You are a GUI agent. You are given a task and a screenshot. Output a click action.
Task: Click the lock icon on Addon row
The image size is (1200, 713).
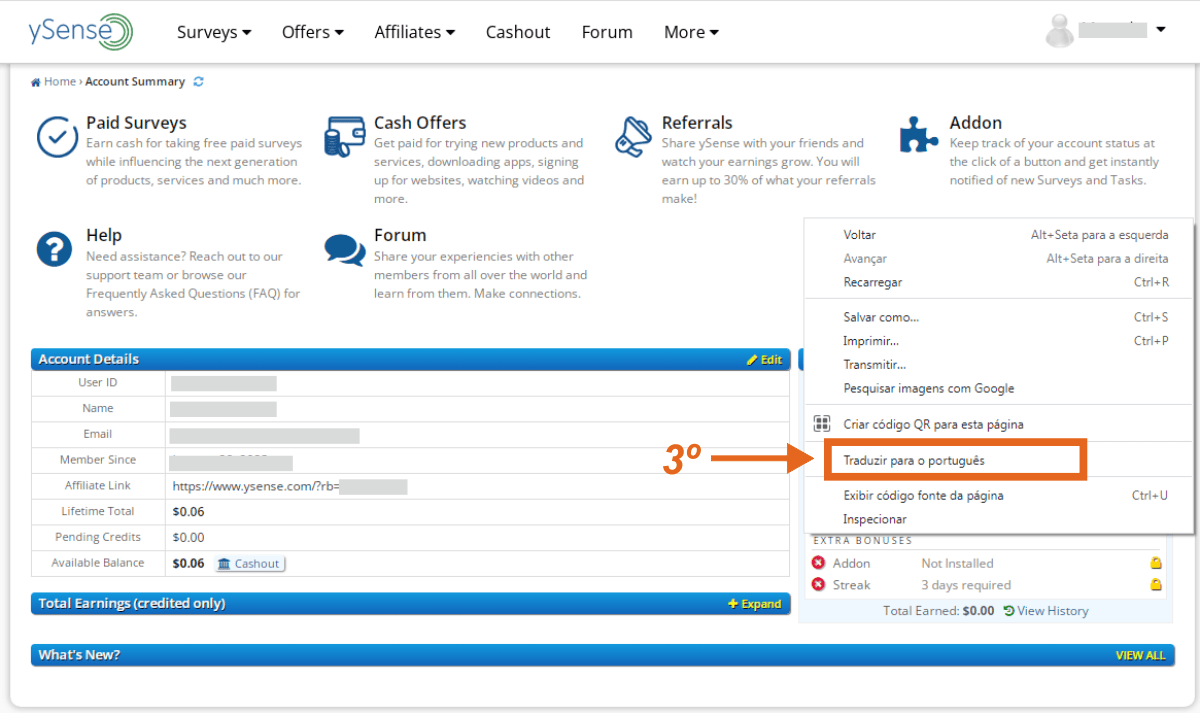click(x=1156, y=563)
